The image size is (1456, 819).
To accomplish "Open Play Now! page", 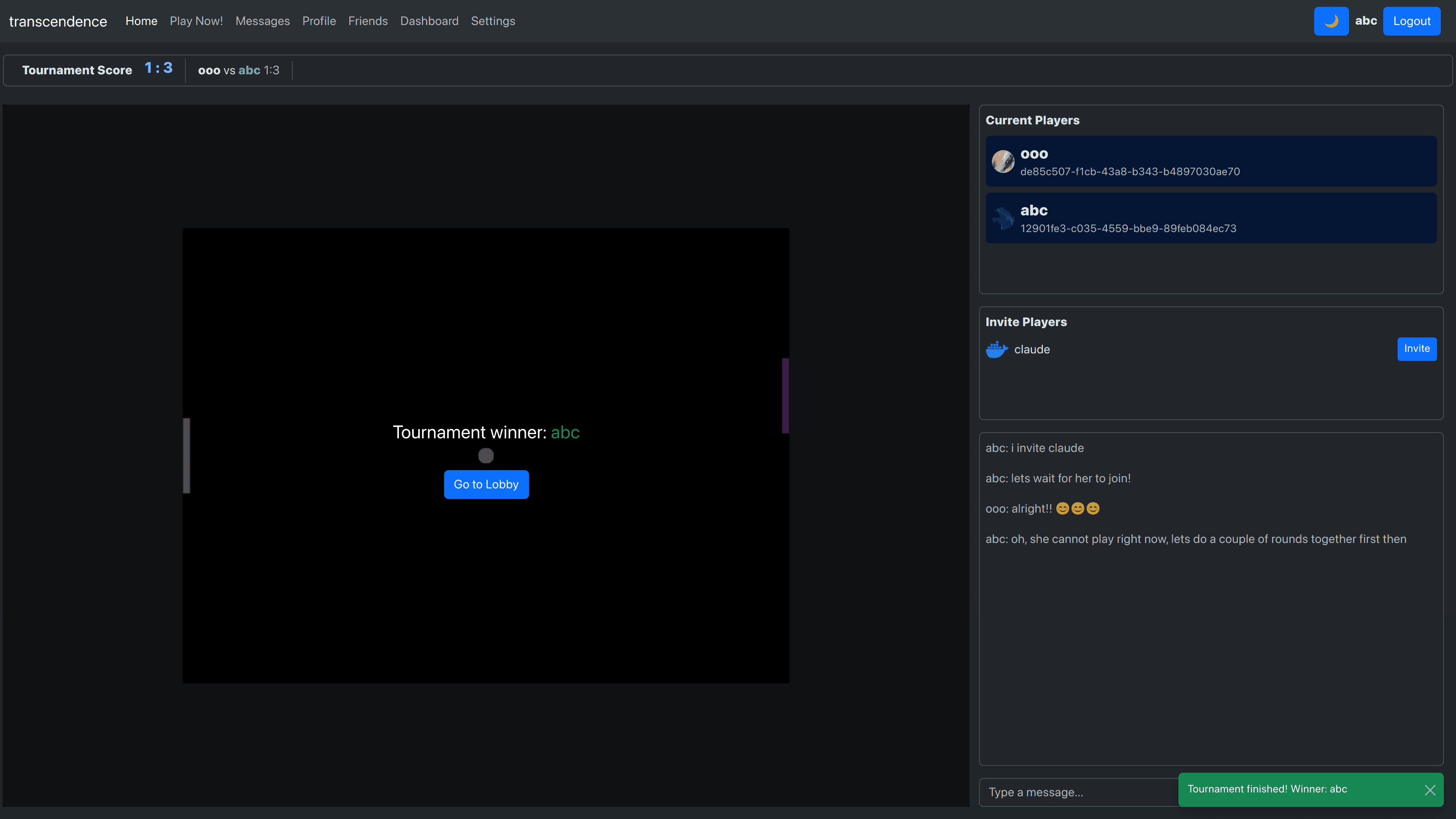I will coord(196,21).
